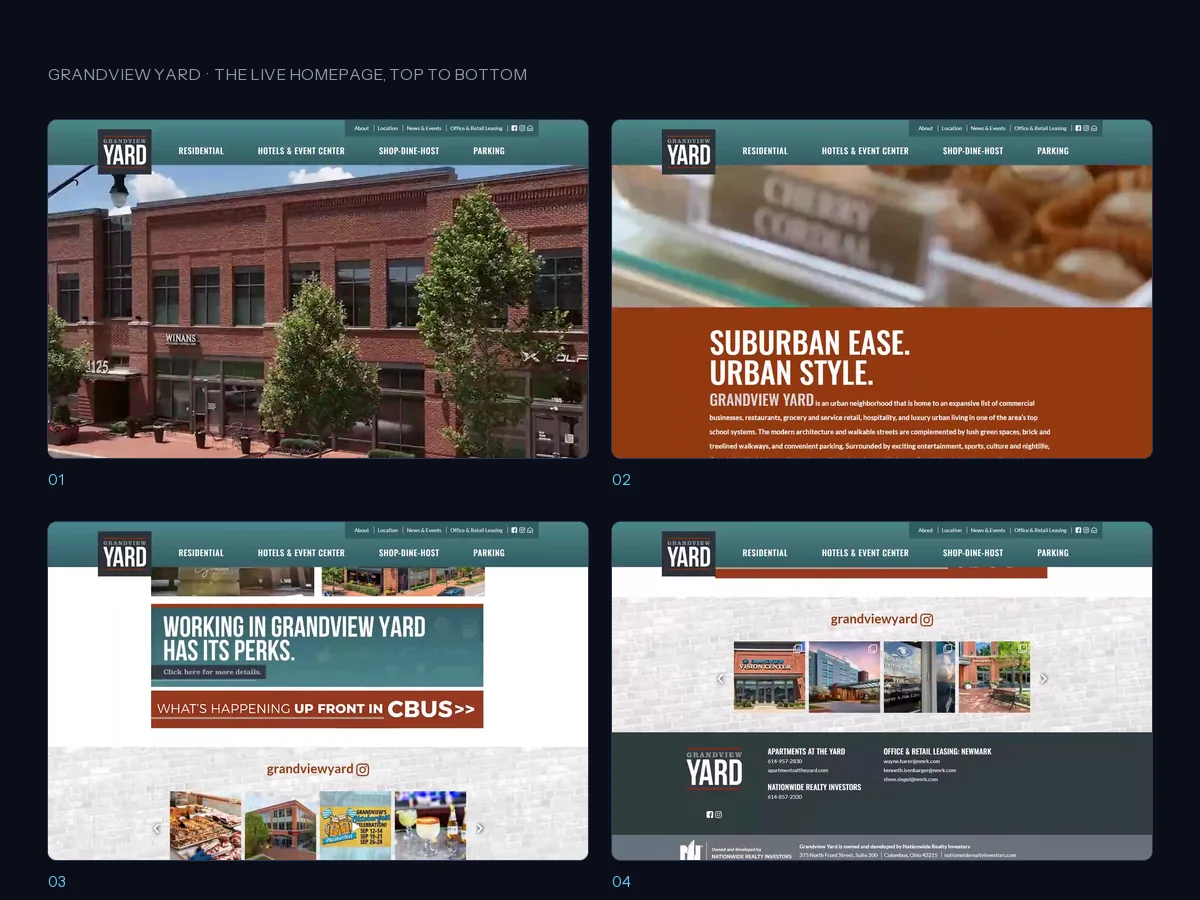The image size is (1200, 900).
Task: Open the pastries Instagram thumbnail in screenshot 03
Action: pyautogui.click(x=206, y=826)
